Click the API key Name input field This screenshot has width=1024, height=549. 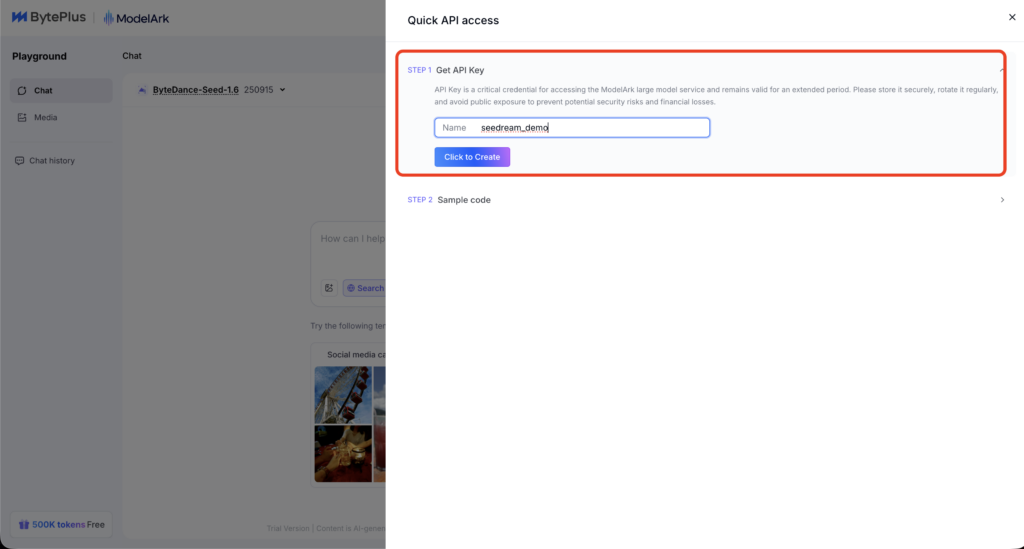[x=590, y=128]
